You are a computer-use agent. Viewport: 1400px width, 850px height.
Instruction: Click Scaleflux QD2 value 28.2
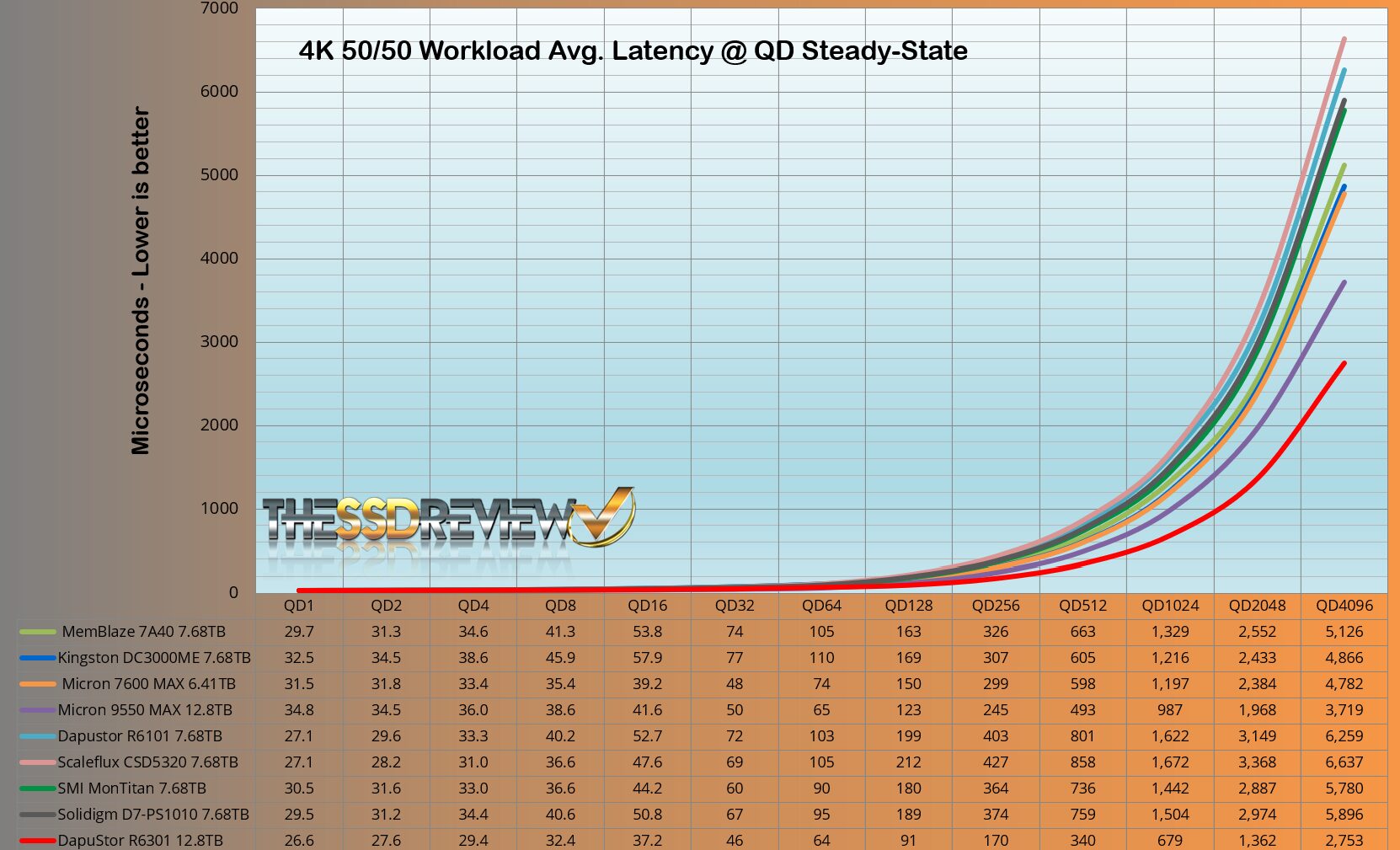pos(386,762)
